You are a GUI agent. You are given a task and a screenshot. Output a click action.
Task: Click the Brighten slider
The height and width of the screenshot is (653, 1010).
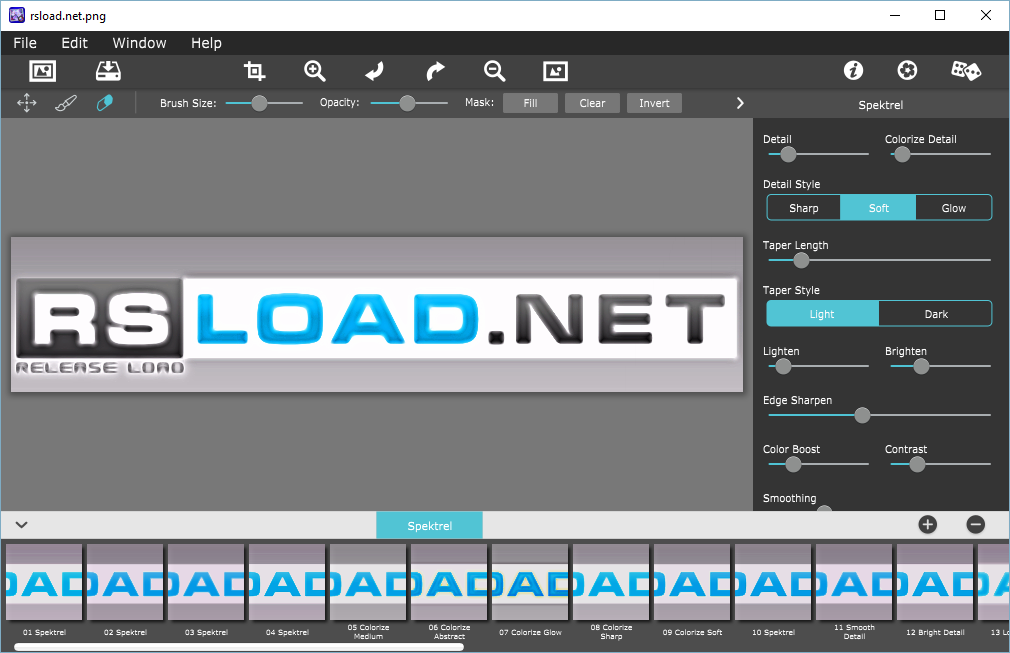coord(940,366)
